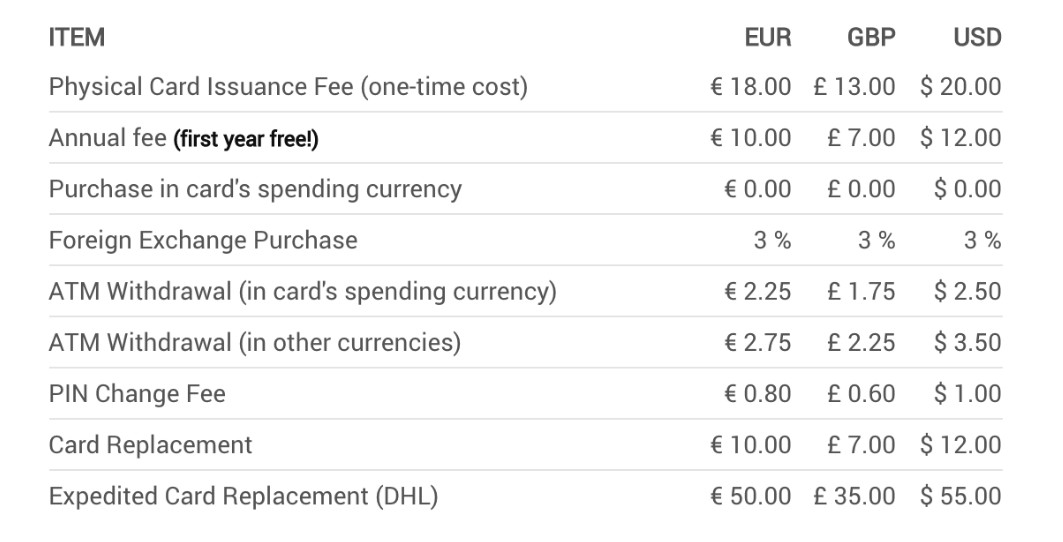1063x542 pixels.
Task: Select the GBP column header
Action: (x=871, y=37)
